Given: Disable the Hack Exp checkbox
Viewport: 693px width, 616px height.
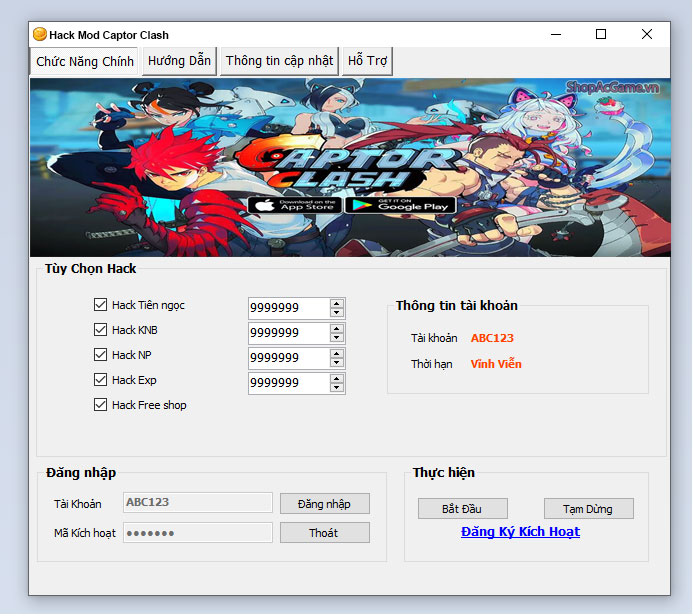Looking at the screenshot, I should 100,380.
